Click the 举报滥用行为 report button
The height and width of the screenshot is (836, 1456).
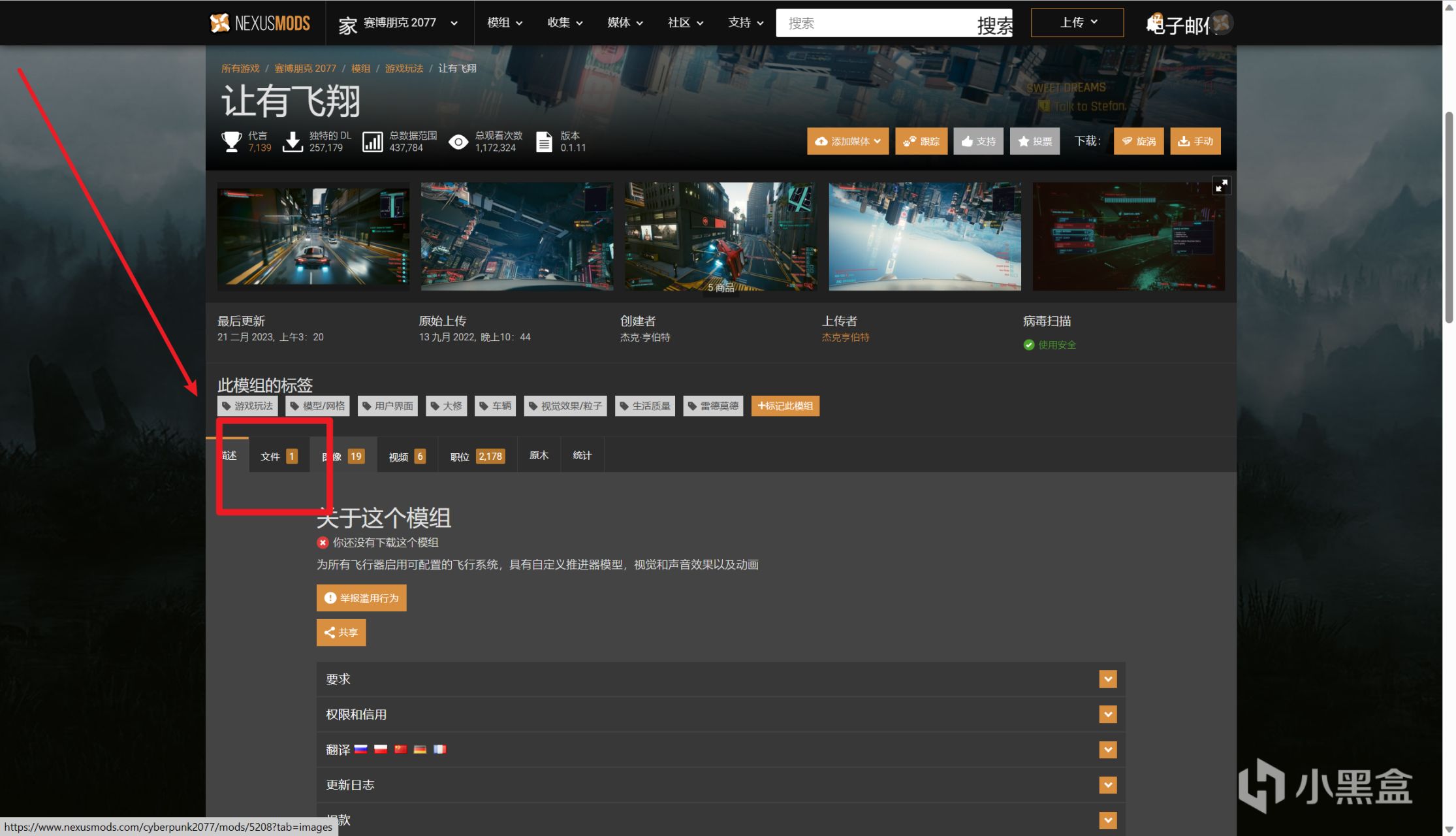coord(362,598)
